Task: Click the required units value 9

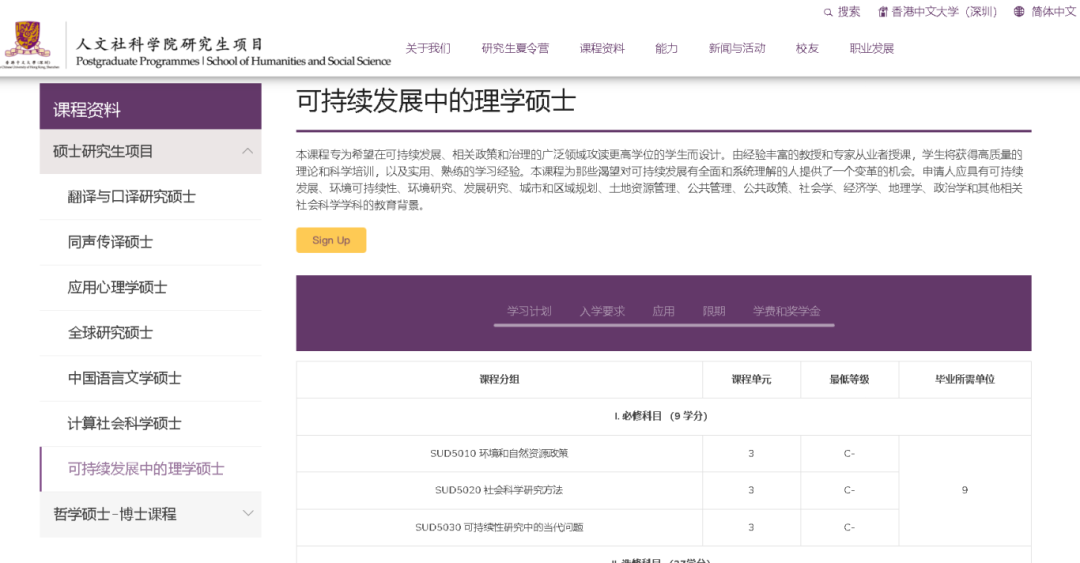Action: [x=965, y=490]
